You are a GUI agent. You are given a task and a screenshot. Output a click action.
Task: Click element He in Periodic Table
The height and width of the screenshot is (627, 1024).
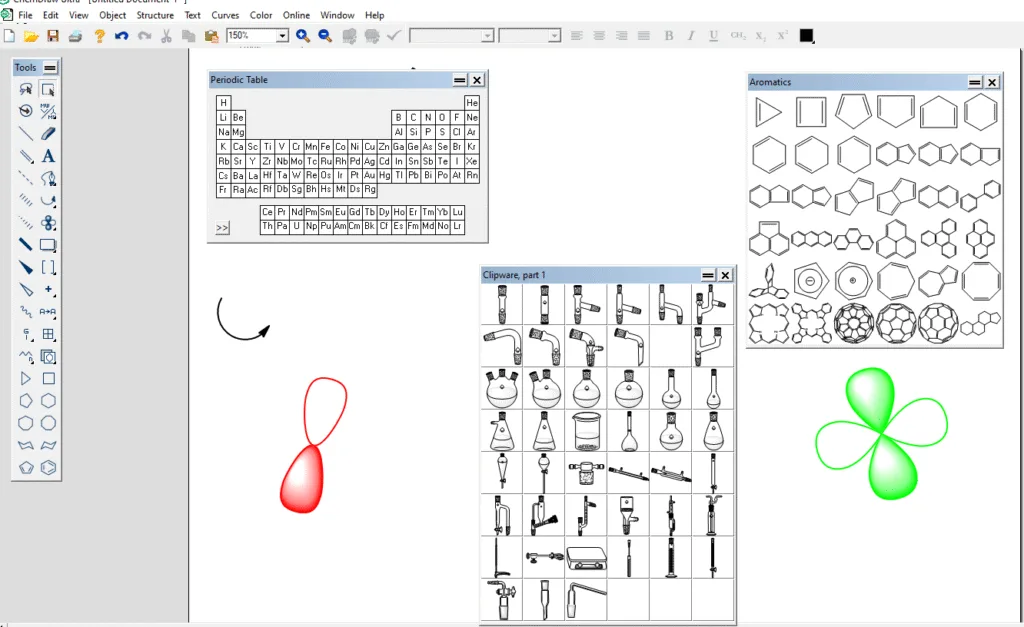(x=472, y=103)
